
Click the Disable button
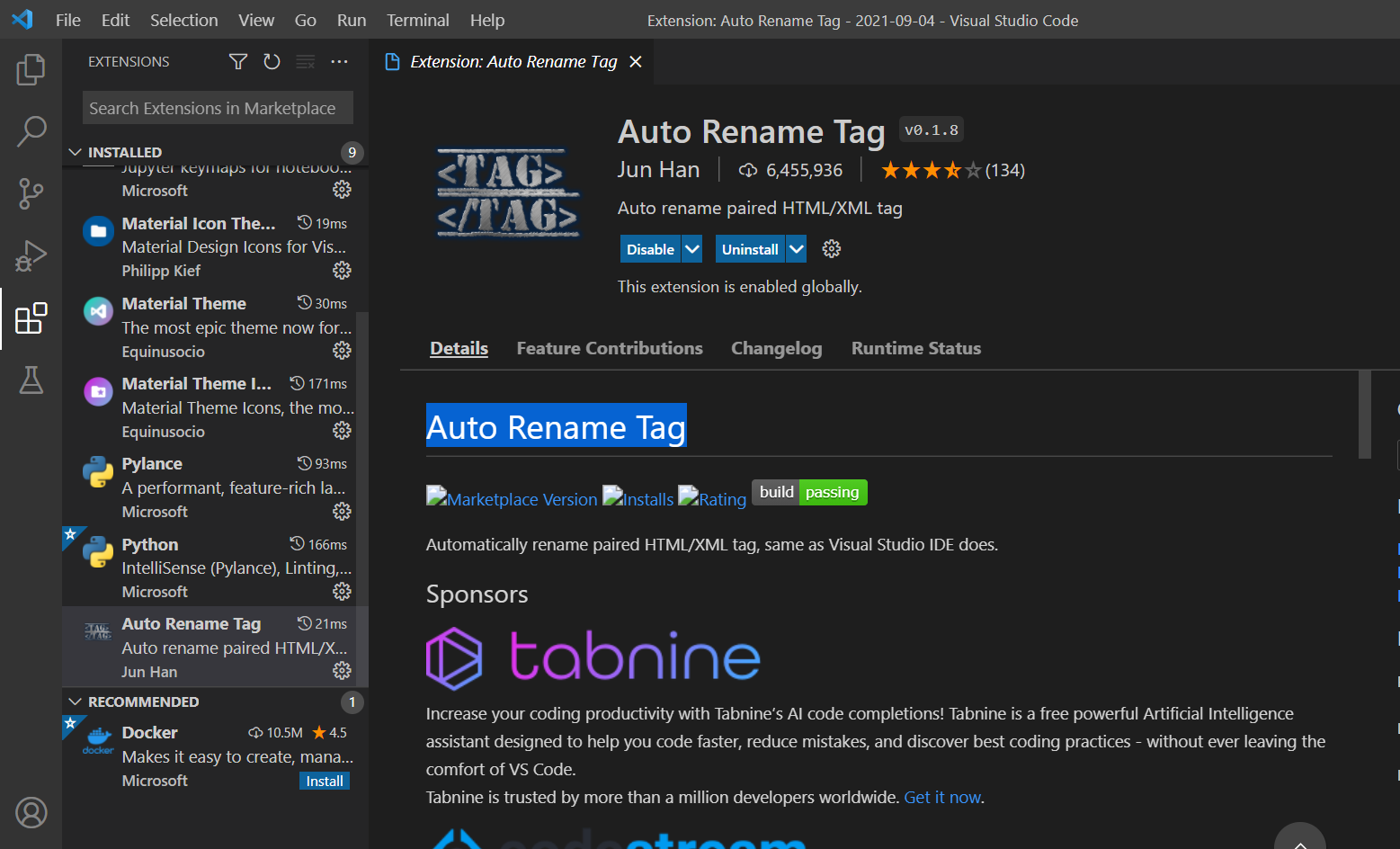tap(650, 249)
